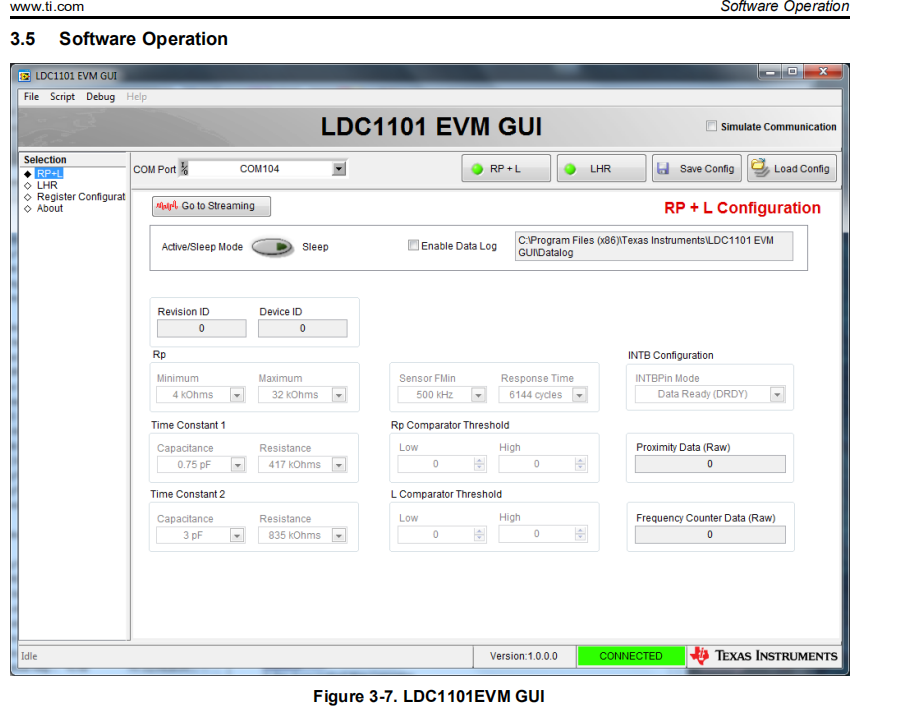Click the floppy disk Save Config icon
Viewport: 905px width, 713px height.
(663, 169)
